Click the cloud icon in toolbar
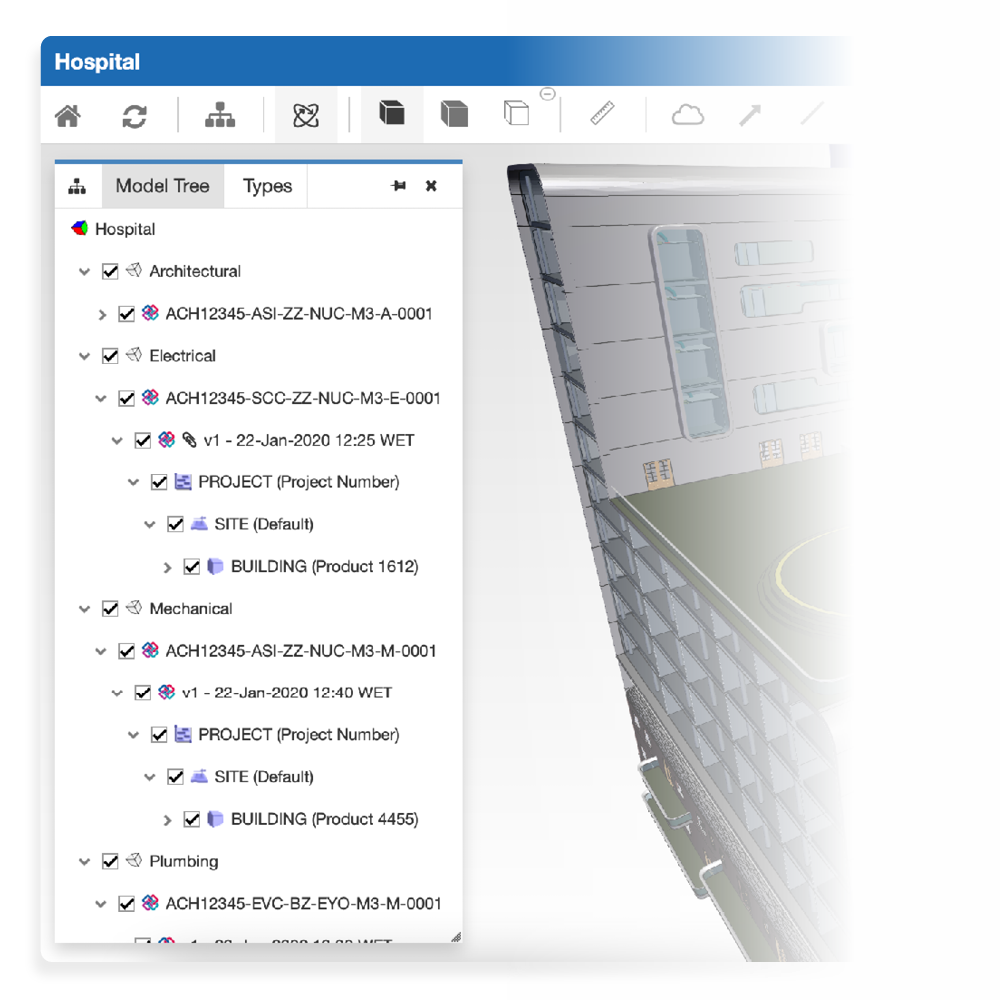Screen dimensions: 1000x1000 [x=687, y=115]
